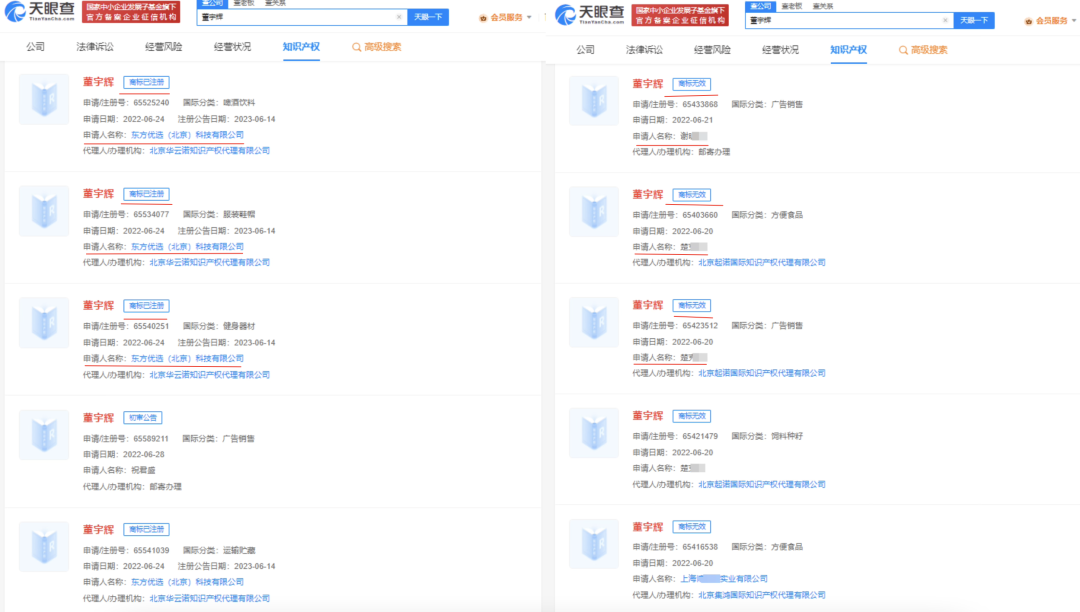Screen dimensions: 1080x612
Task: Open 会员服务 menu in right panel
Action: (x=1051, y=20)
